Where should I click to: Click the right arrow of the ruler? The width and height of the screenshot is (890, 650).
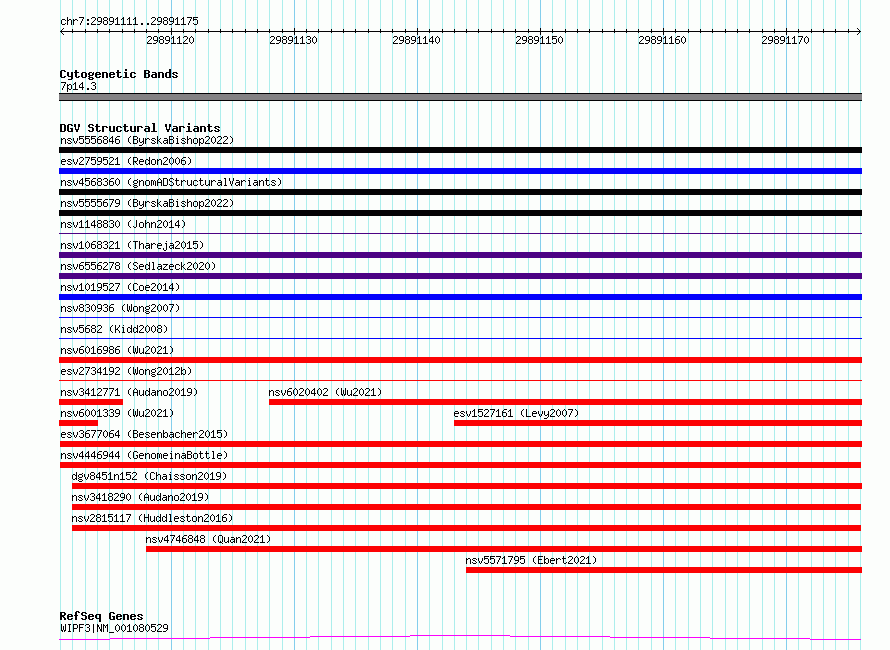click(x=858, y=31)
